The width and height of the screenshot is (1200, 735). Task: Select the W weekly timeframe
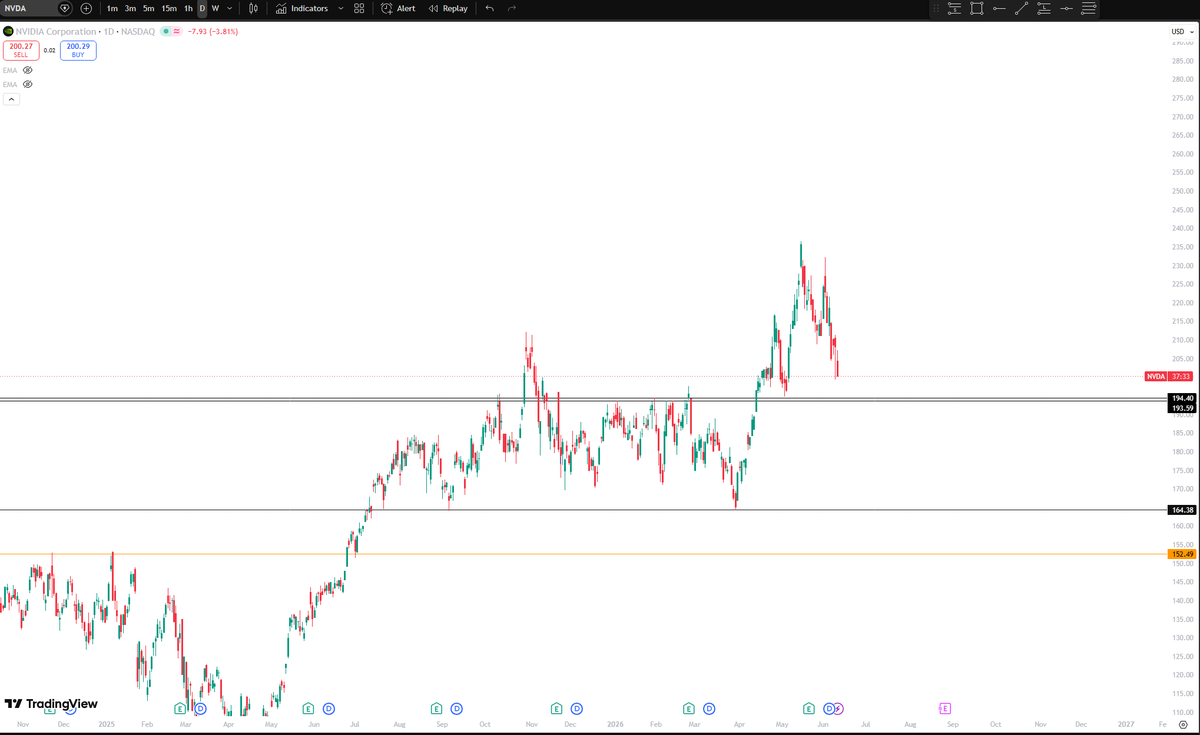coord(215,8)
